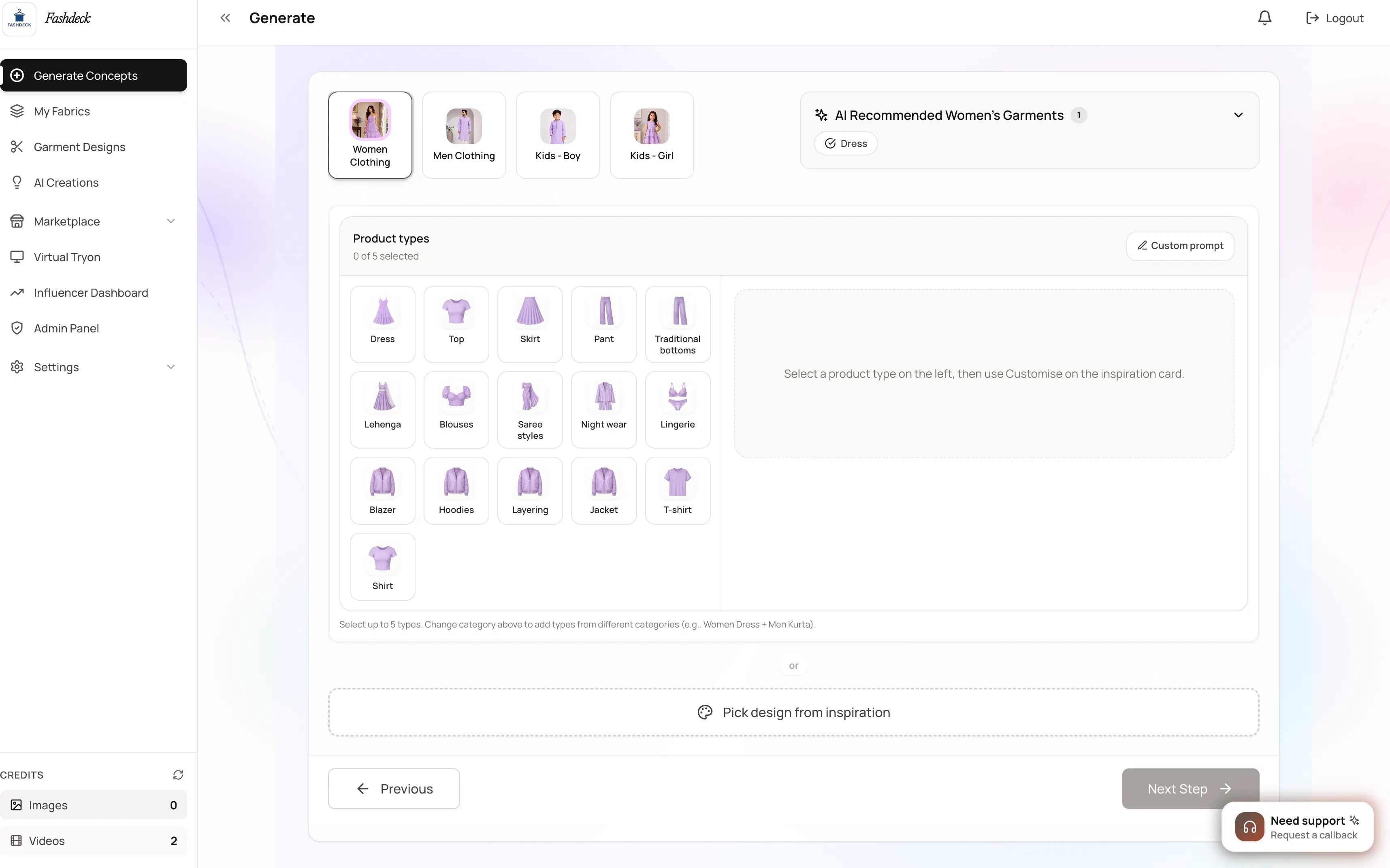Select the Top product type
Image resolution: width=1390 pixels, height=868 pixels.
456,324
